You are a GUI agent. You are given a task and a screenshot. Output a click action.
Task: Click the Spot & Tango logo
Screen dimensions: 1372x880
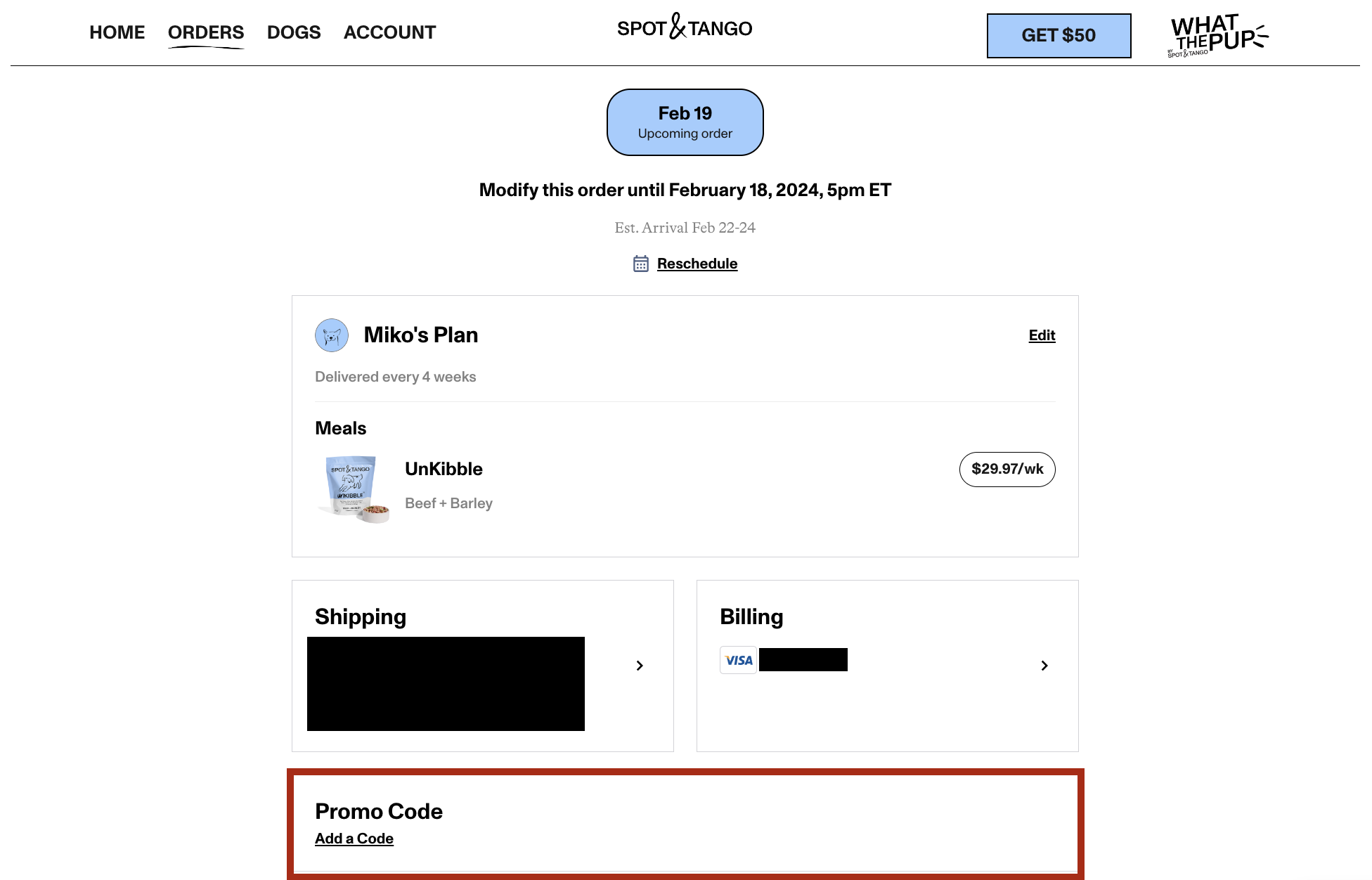tap(685, 28)
